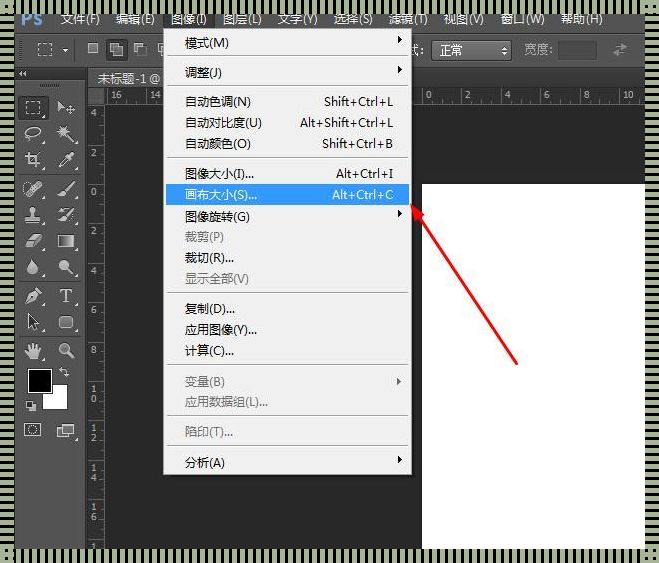This screenshot has width=659, height=563.
Task: Open the 编辑(E) menu
Action: [135, 19]
